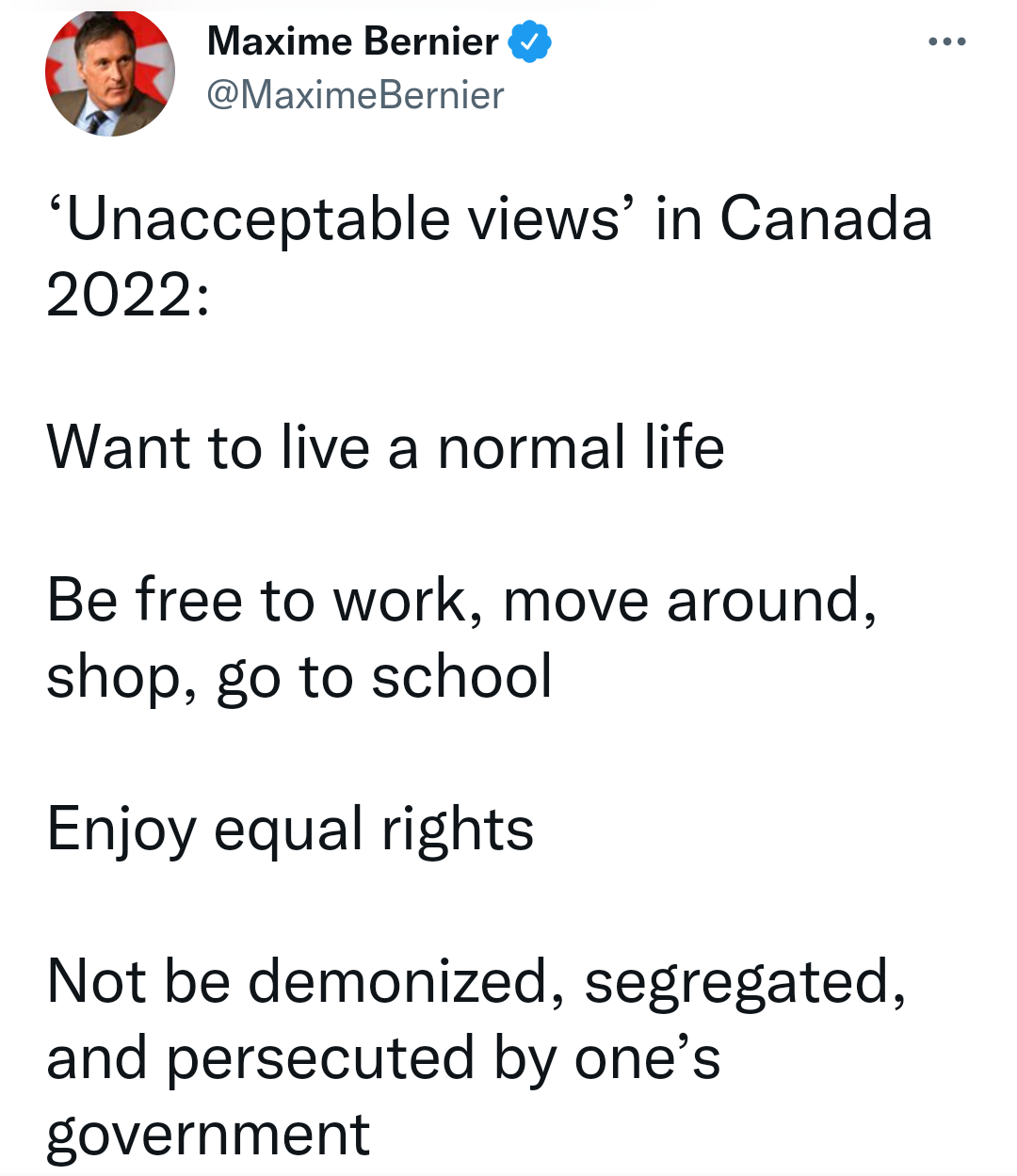Viewport: 1017px width, 1176px height.
Task: Click the '2022:' text in the tweet
Action: pyautogui.click(x=127, y=296)
